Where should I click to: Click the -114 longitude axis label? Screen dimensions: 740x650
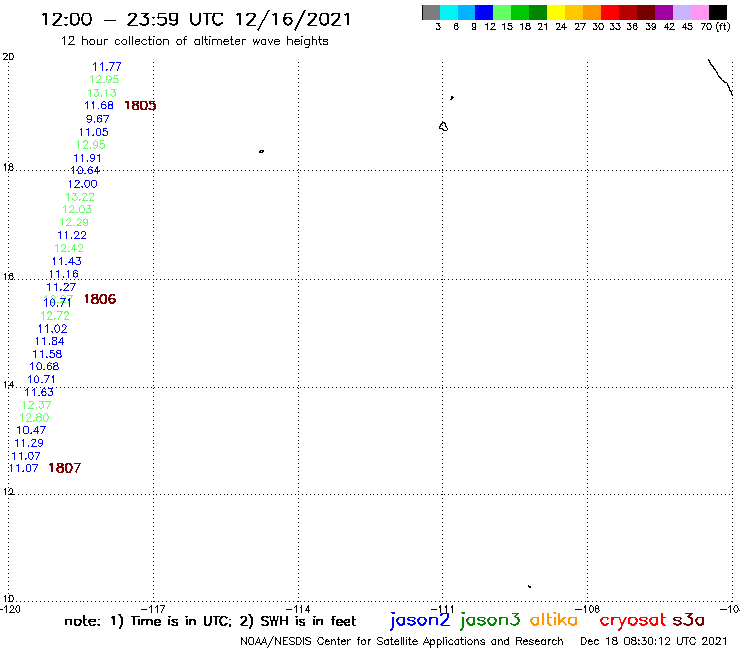pyautogui.click(x=298, y=609)
